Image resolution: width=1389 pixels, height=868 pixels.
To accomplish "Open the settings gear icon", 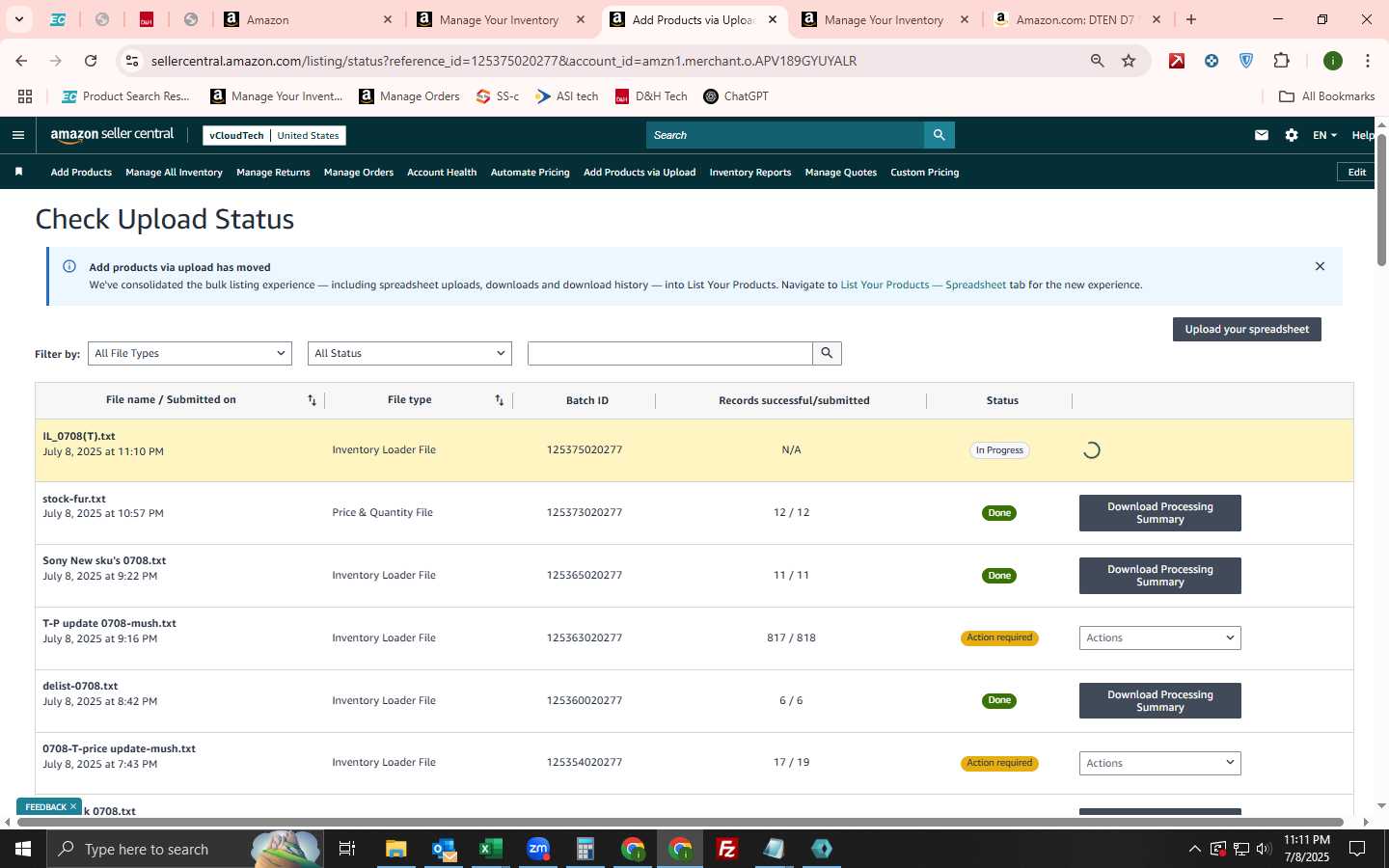I will (1292, 135).
